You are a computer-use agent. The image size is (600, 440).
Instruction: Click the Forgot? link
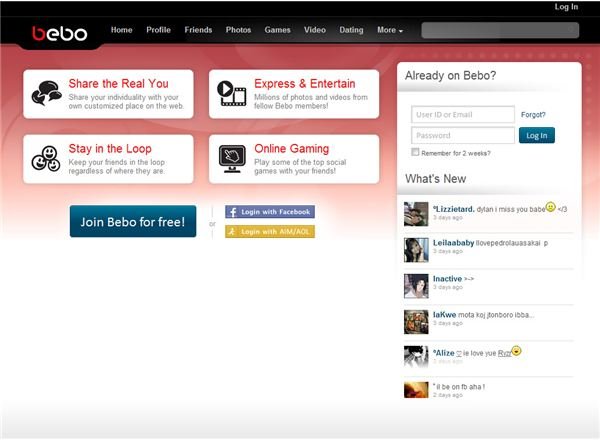(533, 114)
